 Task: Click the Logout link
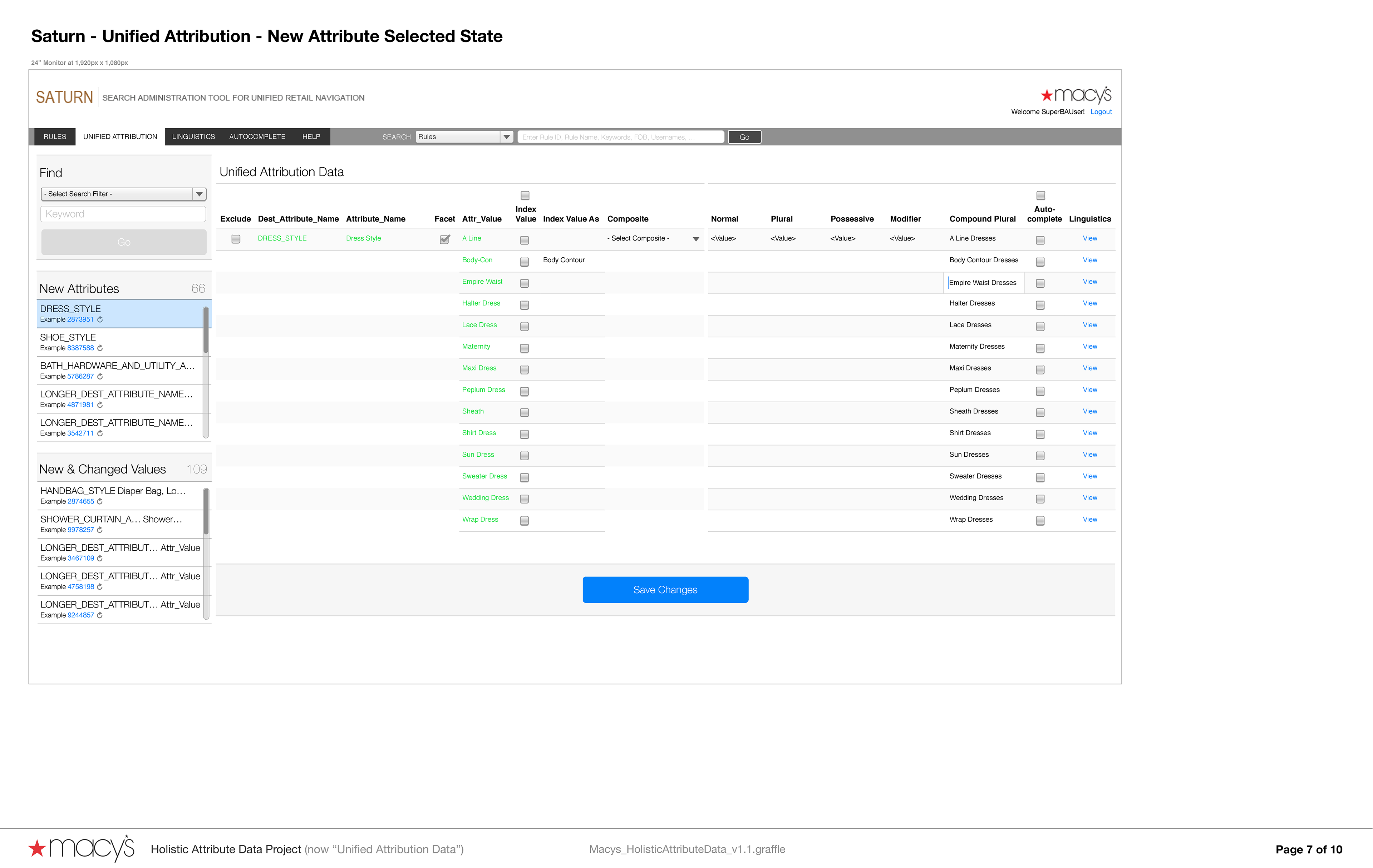tap(1101, 112)
